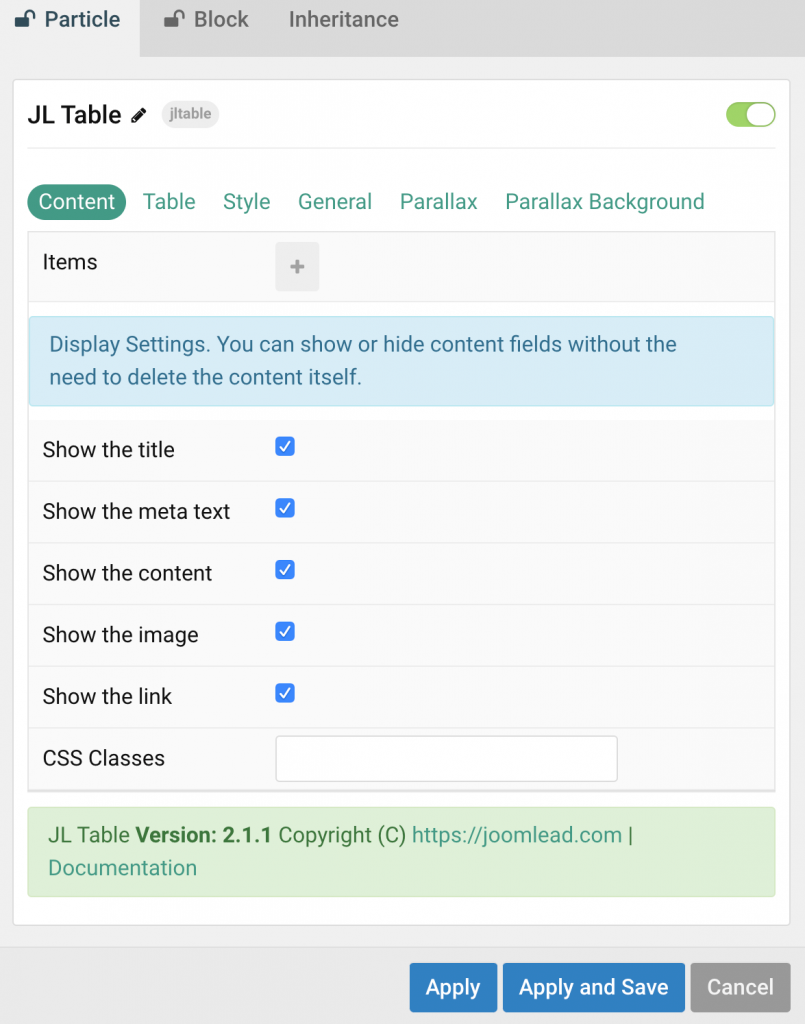Click inside the CSS Classes field

(x=445, y=758)
